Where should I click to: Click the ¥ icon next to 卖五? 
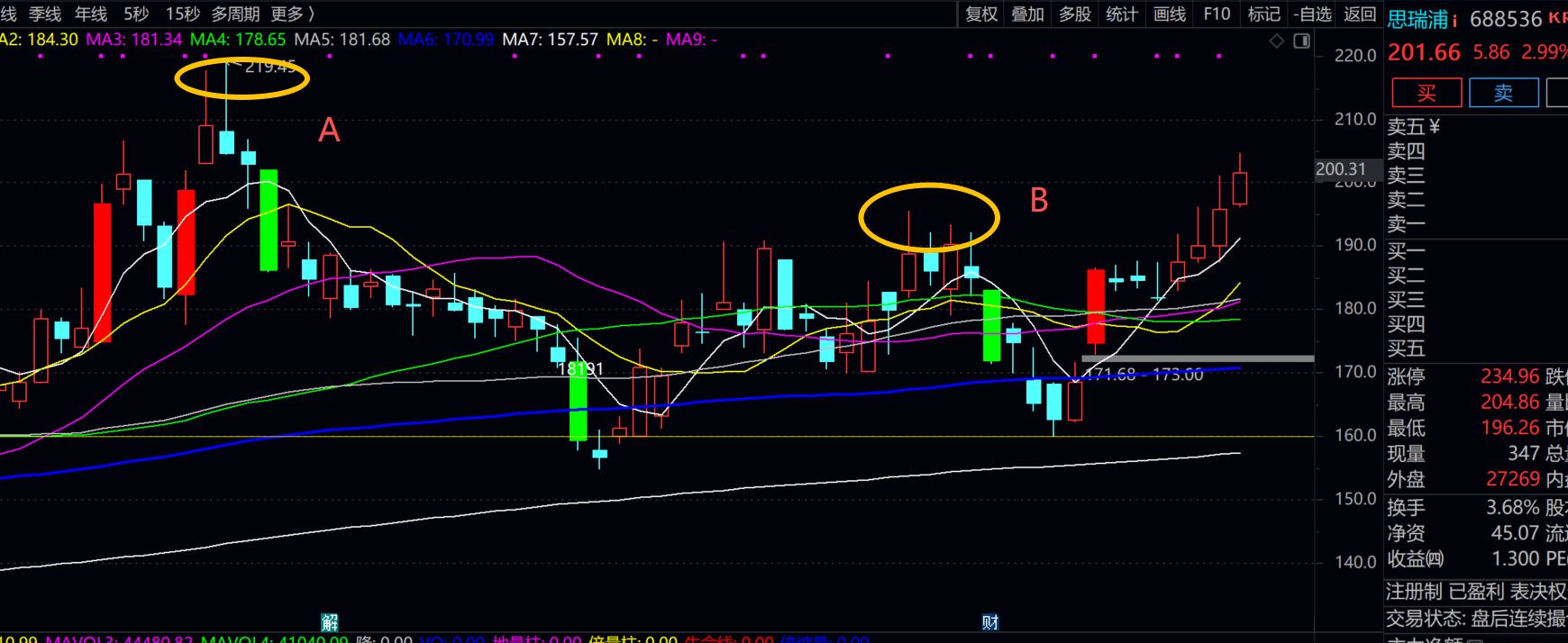coord(1435,127)
